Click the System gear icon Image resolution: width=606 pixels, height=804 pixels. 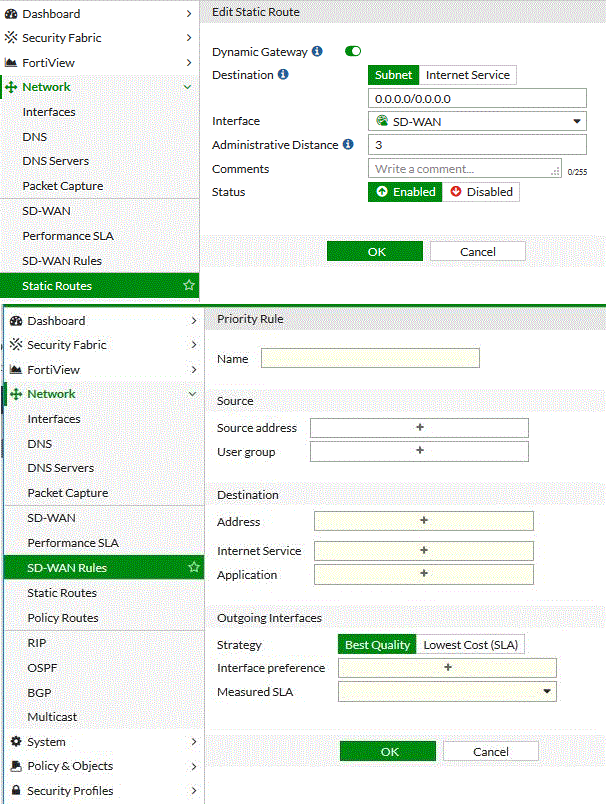point(16,741)
